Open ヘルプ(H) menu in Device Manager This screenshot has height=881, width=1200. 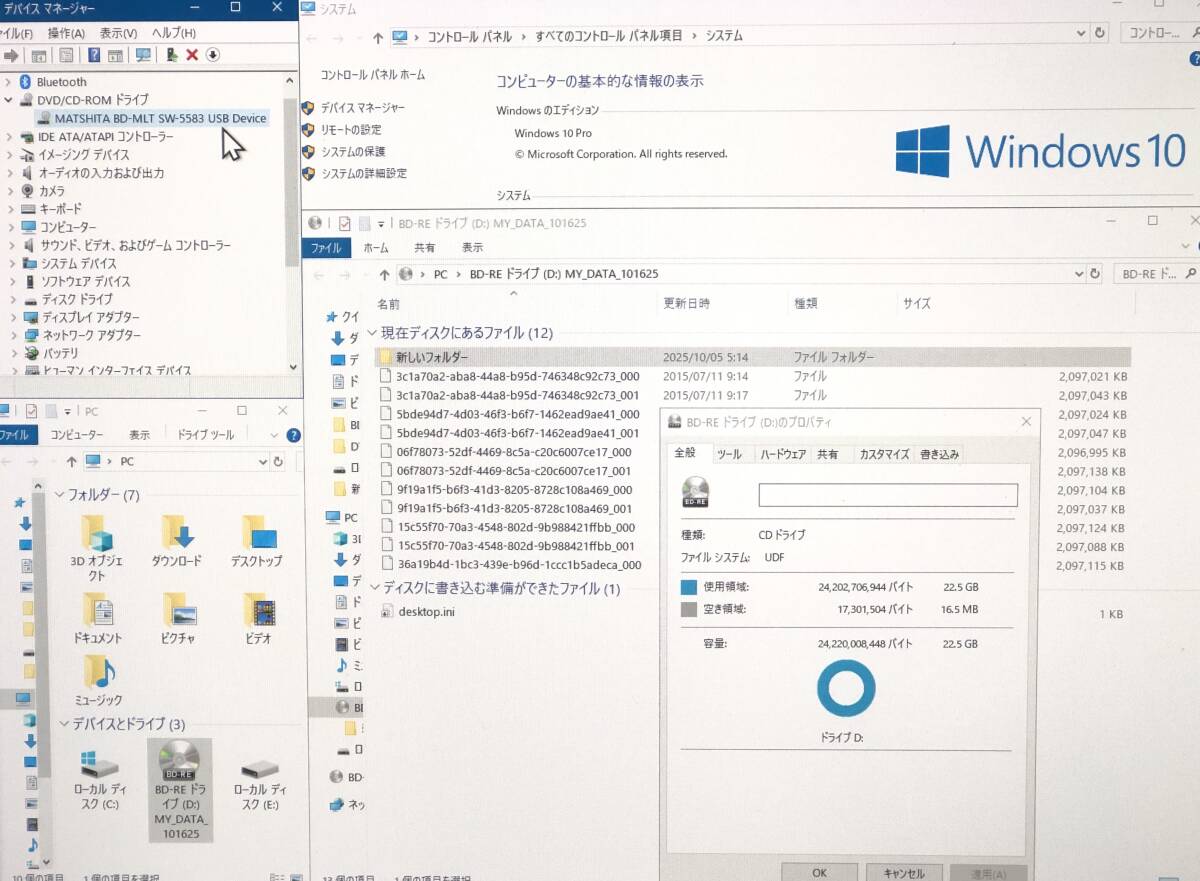coord(173,33)
